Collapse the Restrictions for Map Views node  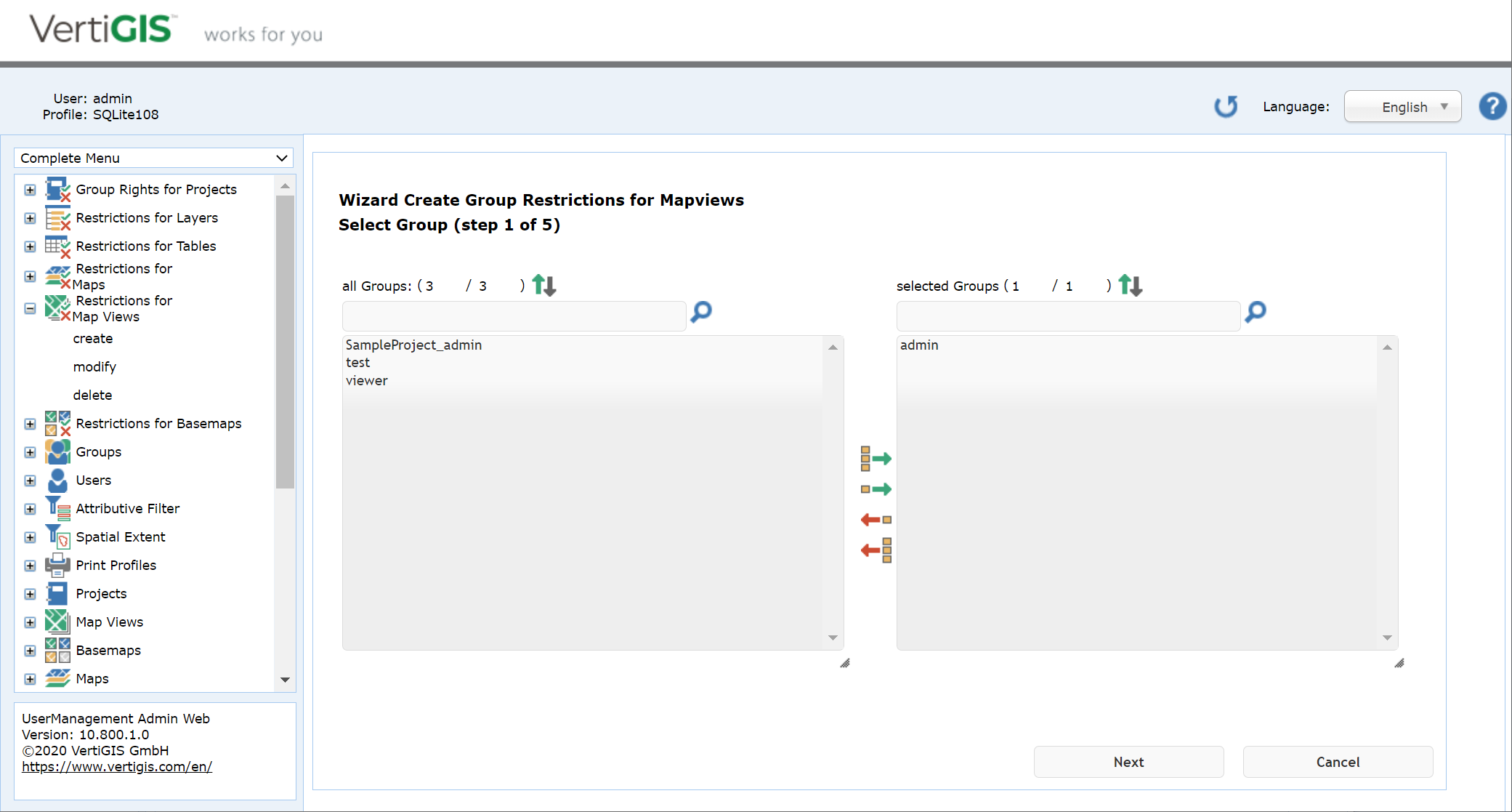coord(30,308)
